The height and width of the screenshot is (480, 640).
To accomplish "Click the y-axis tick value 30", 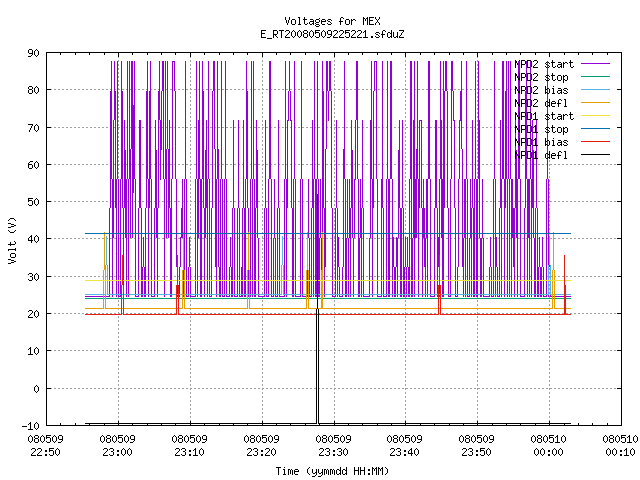I will pyautogui.click(x=33, y=277).
